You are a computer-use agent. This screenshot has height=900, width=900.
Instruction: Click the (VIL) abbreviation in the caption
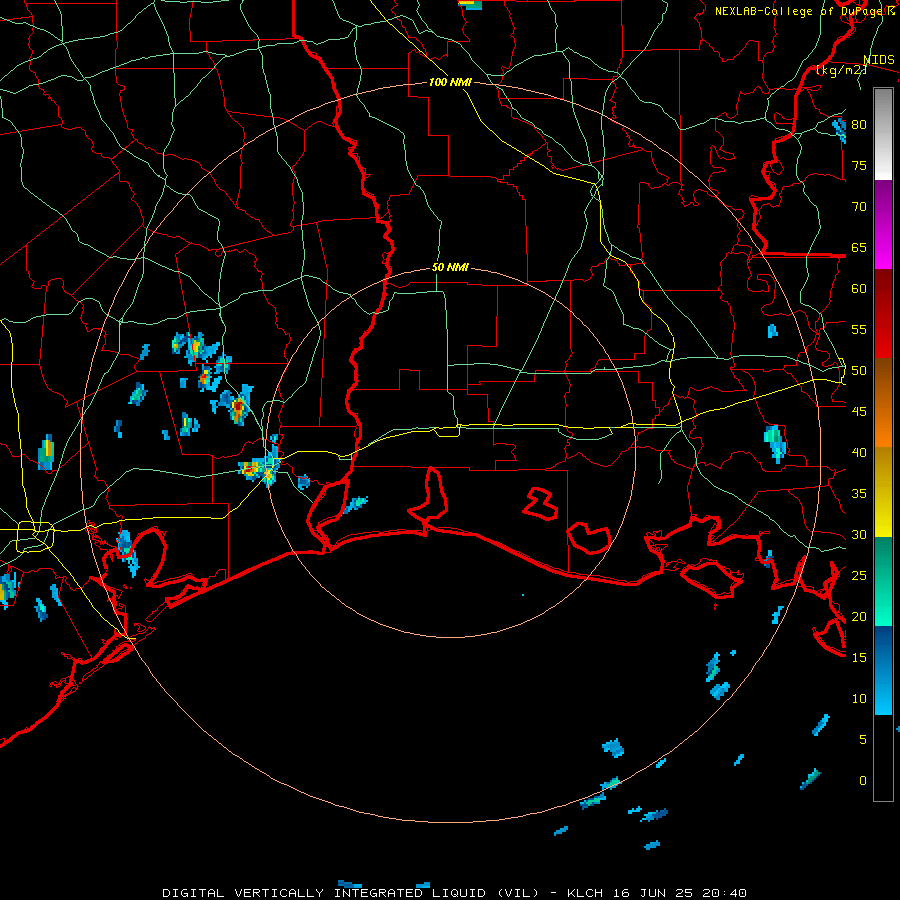[x=518, y=893]
